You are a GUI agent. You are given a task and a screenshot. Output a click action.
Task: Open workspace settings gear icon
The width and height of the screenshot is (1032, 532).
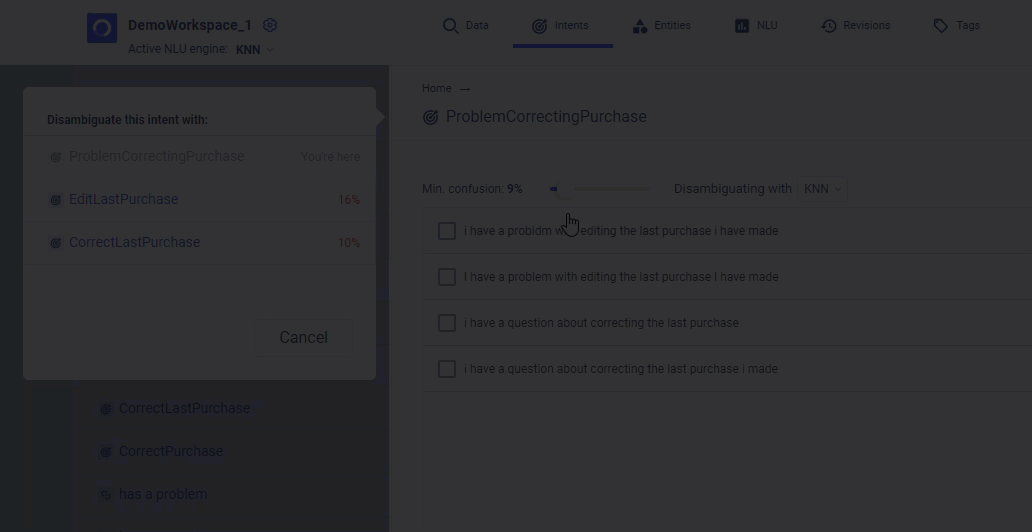click(x=270, y=25)
